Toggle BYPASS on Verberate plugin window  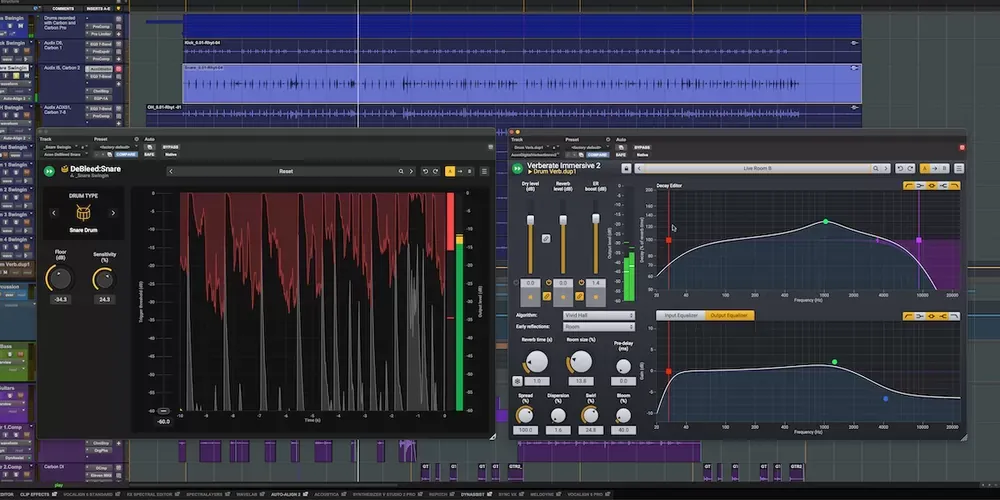642,147
